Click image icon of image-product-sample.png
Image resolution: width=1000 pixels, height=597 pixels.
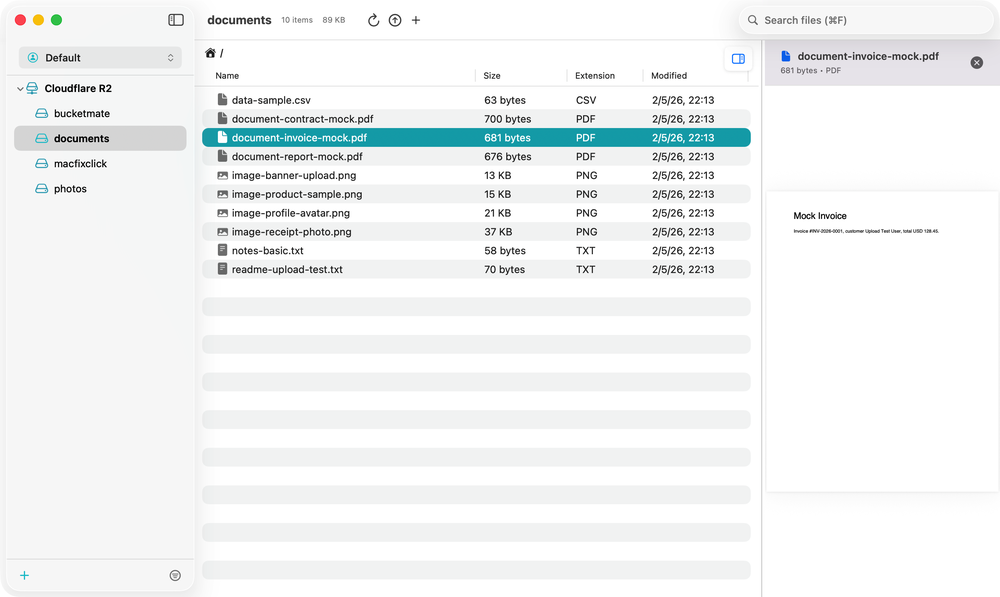222,195
